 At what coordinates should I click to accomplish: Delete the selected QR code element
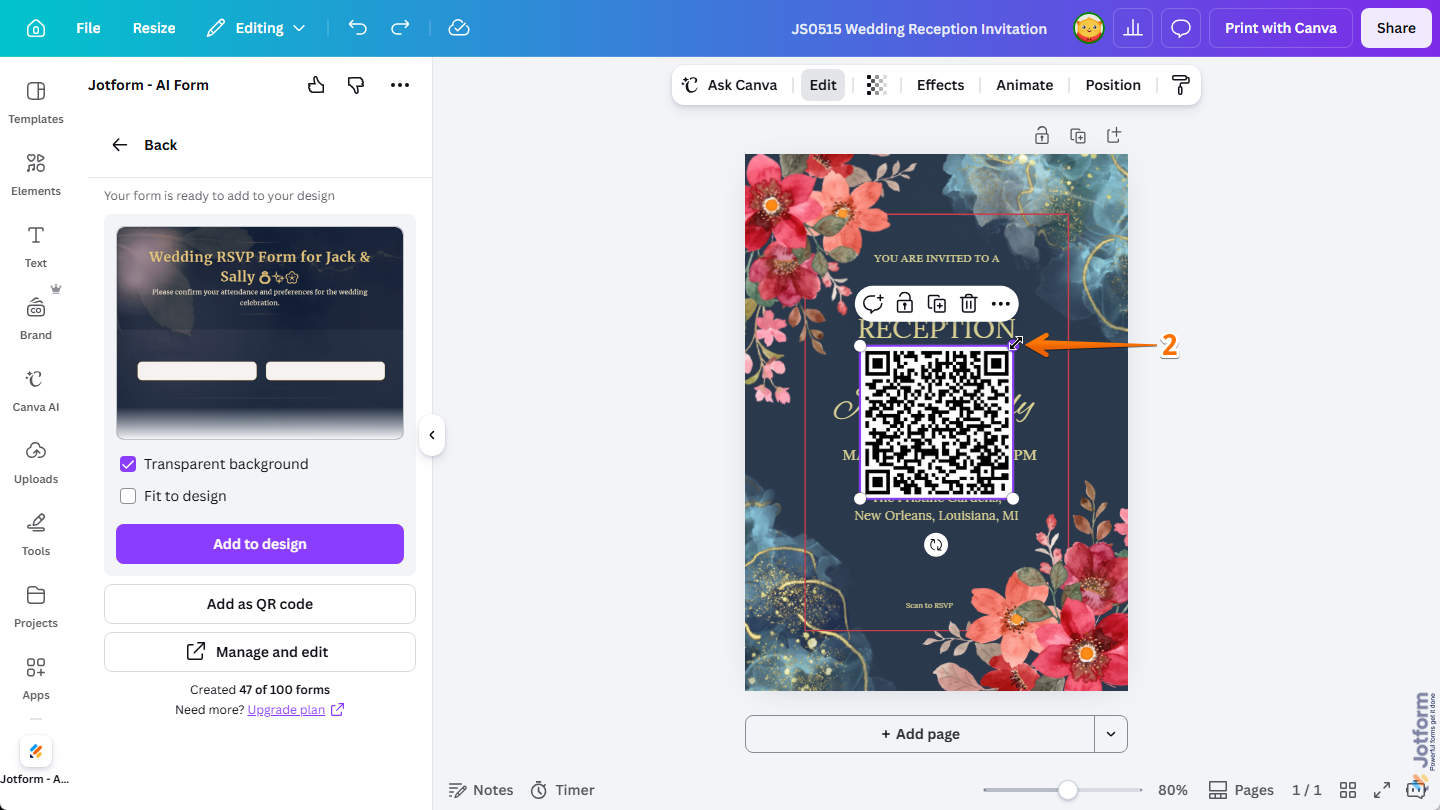coord(969,303)
